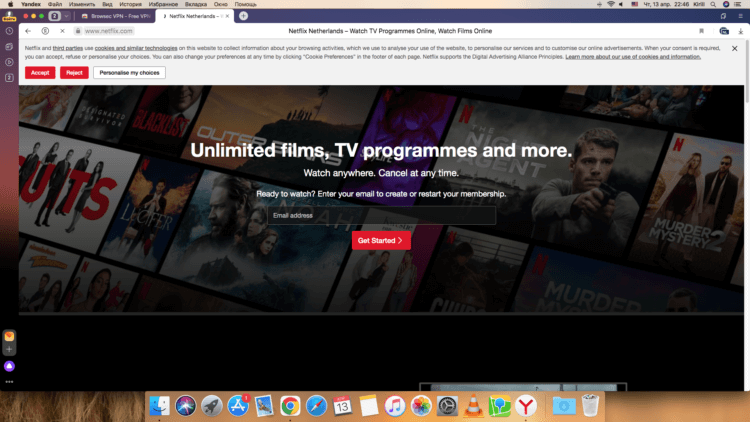Open the orange service icon in sidebar
Screen dimensions: 750x422
pyautogui.click(x=9, y=336)
